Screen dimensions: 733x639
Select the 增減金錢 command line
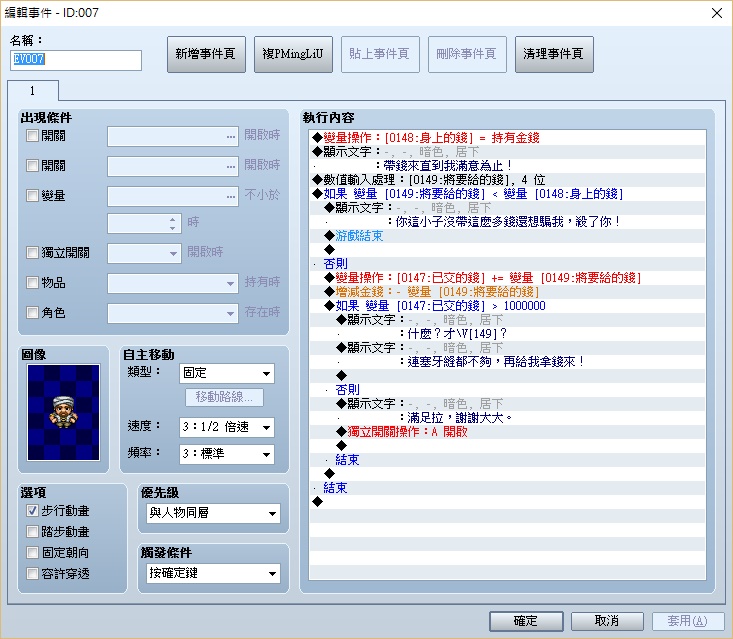[508, 292]
